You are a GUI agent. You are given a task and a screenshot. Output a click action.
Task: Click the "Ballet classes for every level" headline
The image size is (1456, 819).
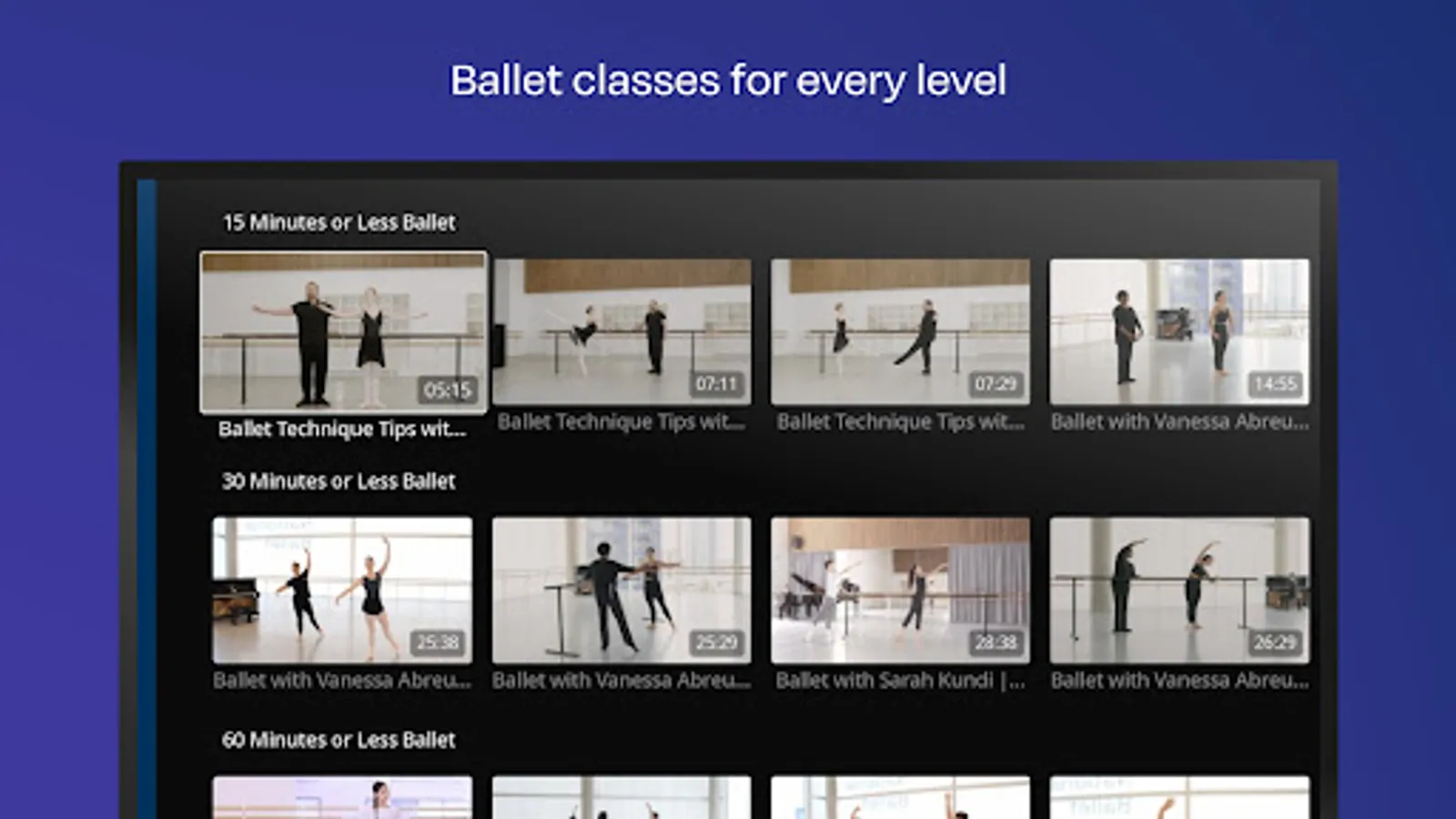pos(728,80)
